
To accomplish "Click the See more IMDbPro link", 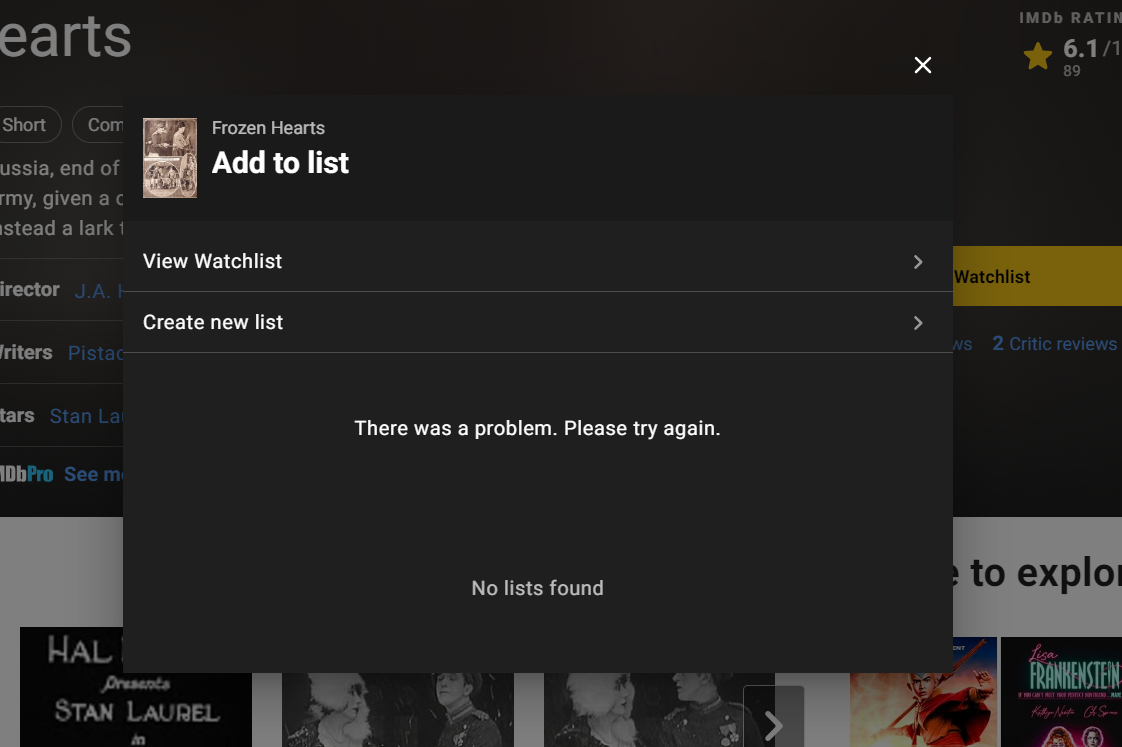I will coord(94,474).
